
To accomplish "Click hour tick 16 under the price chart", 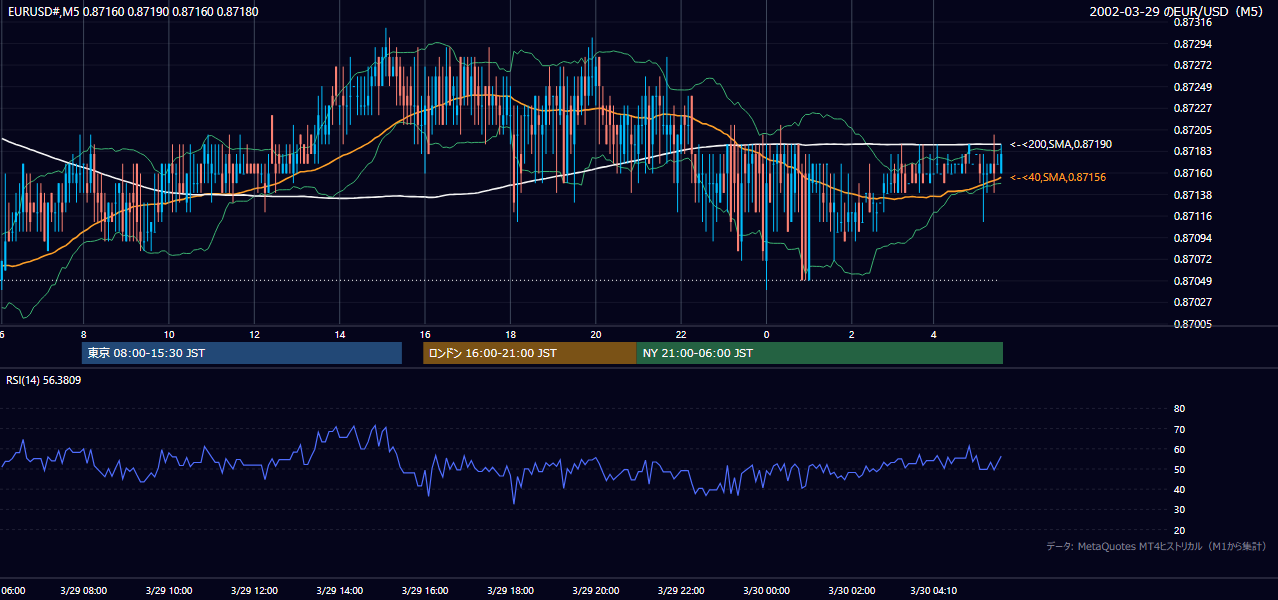I will (425, 334).
